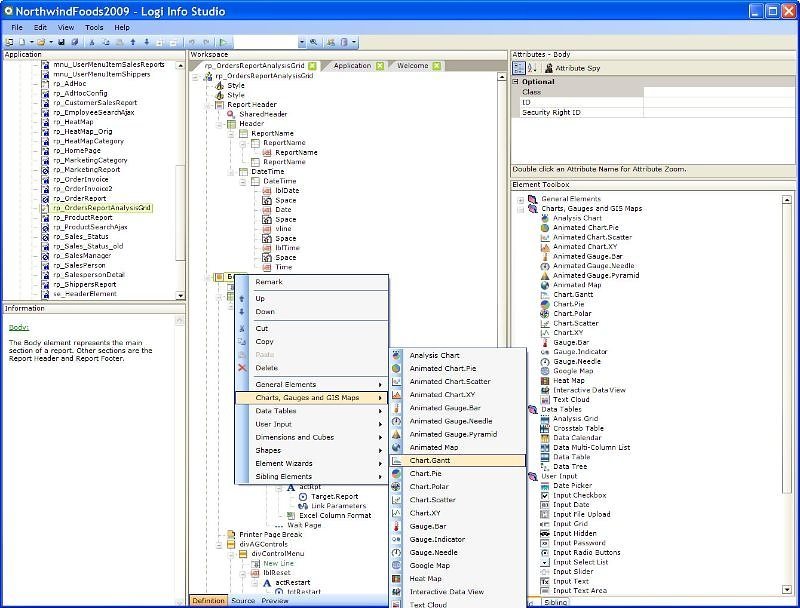Select Animated Map in the Element Toolbox
The width and height of the screenshot is (800, 608).
click(x=578, y=284)
